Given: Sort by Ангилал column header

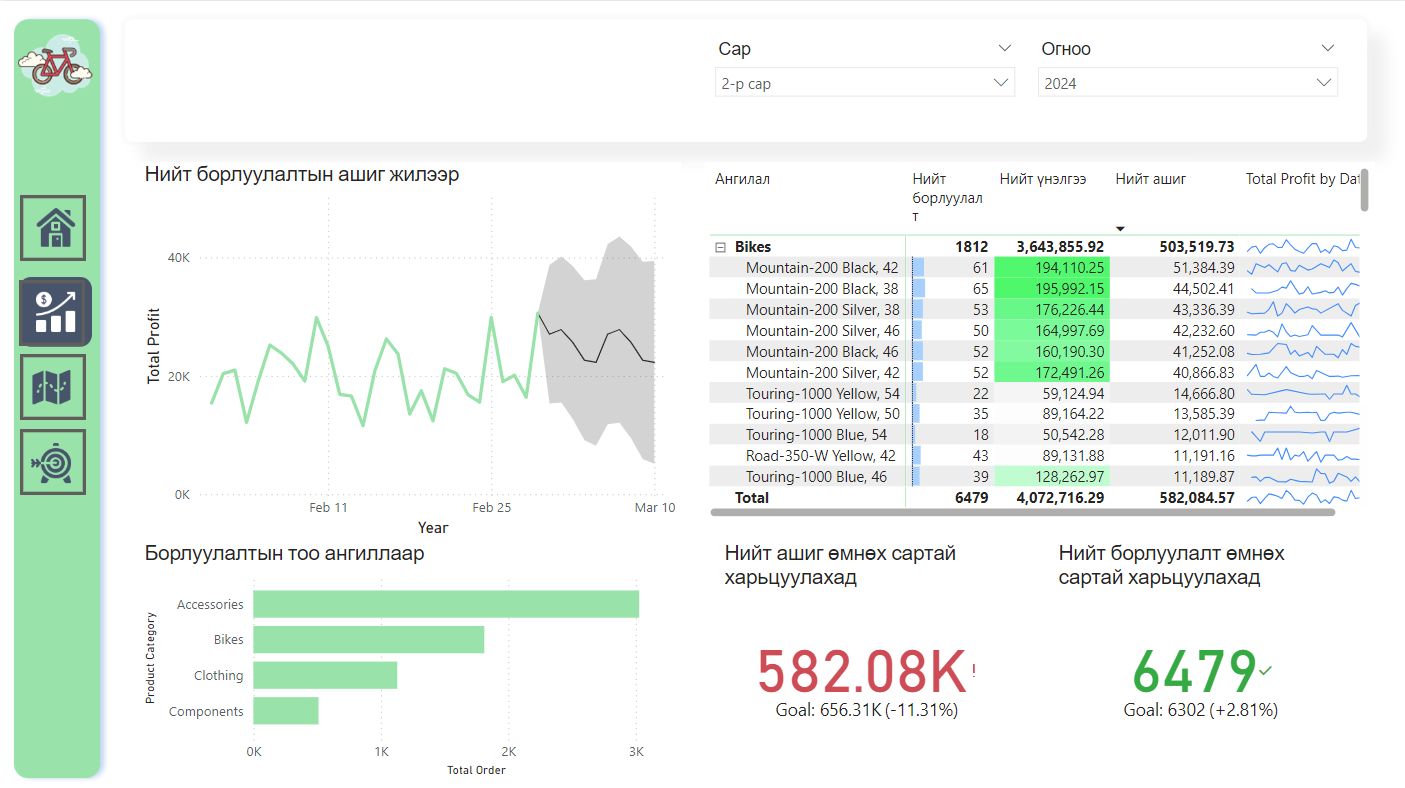Looking at the screenshot, I should pos(742,179).
